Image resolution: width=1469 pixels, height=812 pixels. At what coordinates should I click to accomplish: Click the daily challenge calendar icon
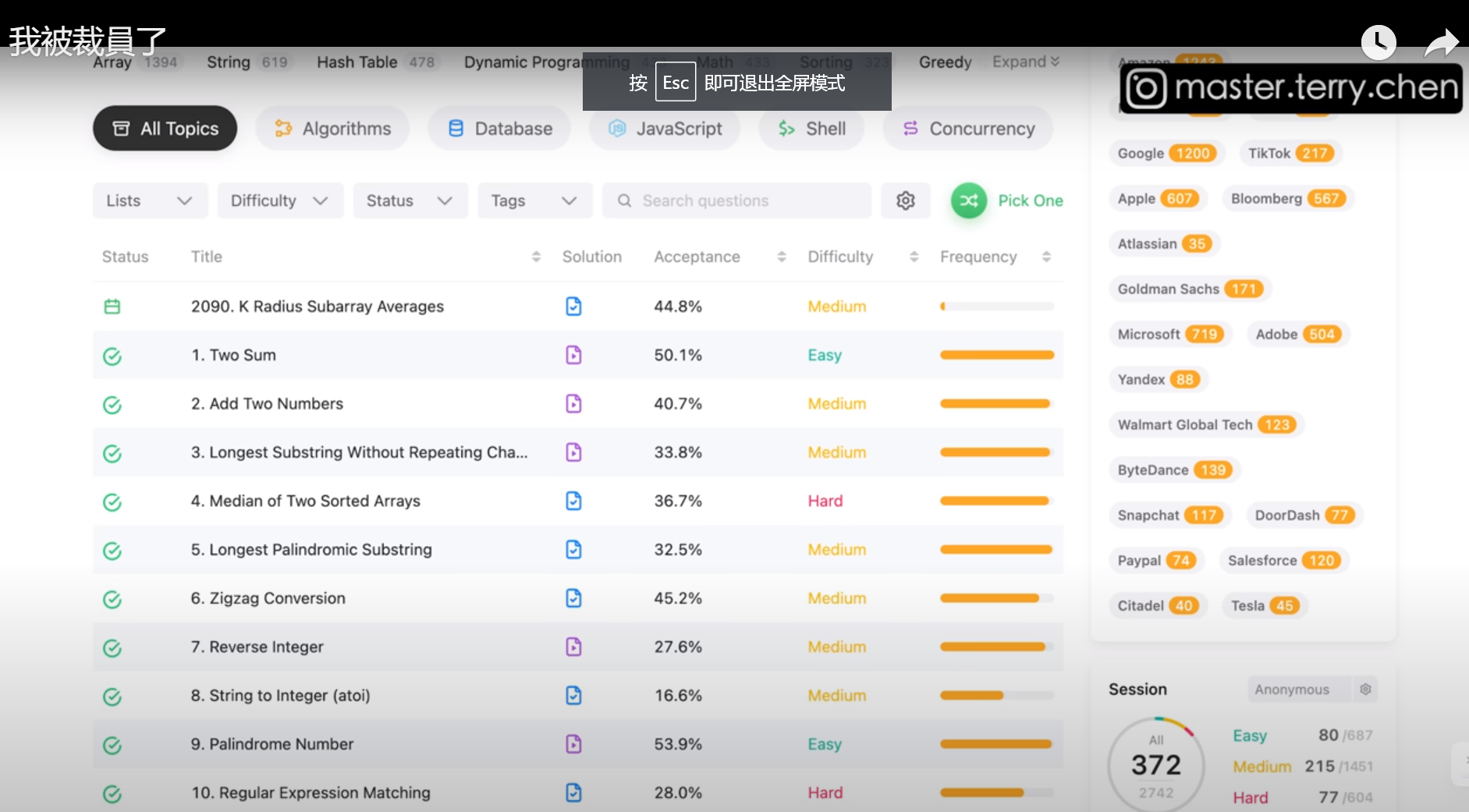[112, 307]
